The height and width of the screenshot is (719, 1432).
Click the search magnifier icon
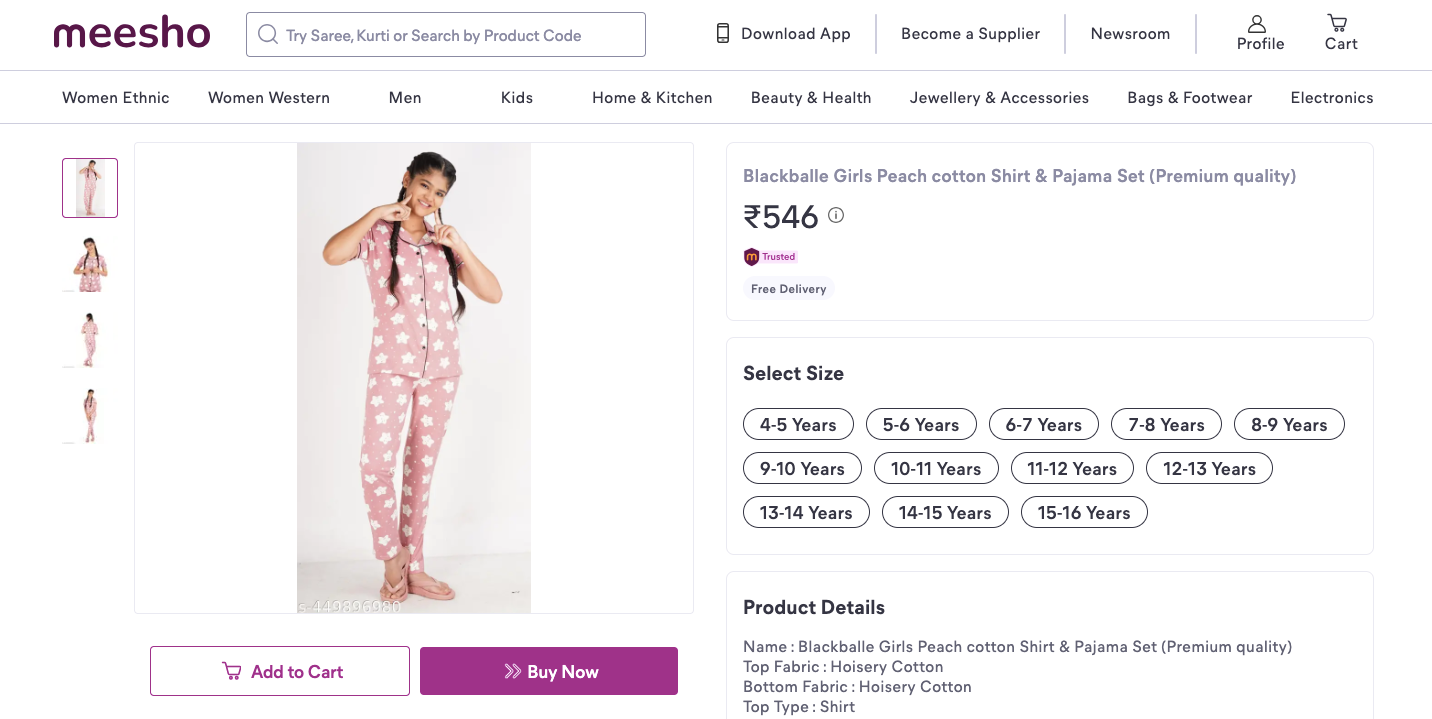click(x=267, y=35)
